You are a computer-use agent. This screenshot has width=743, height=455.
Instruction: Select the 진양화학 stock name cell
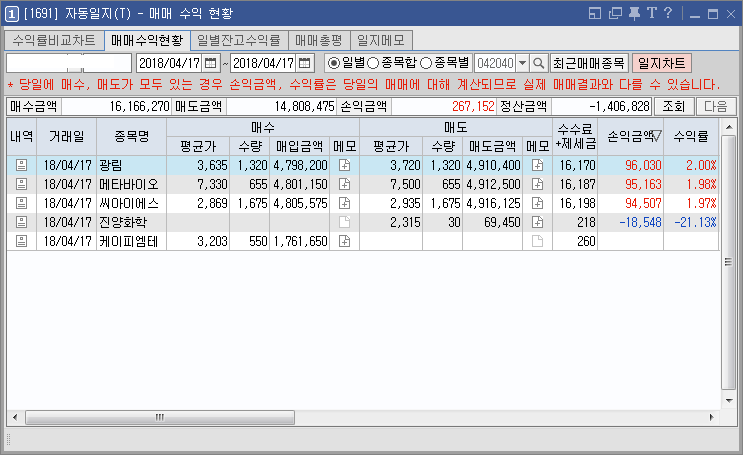coord(131,222)
